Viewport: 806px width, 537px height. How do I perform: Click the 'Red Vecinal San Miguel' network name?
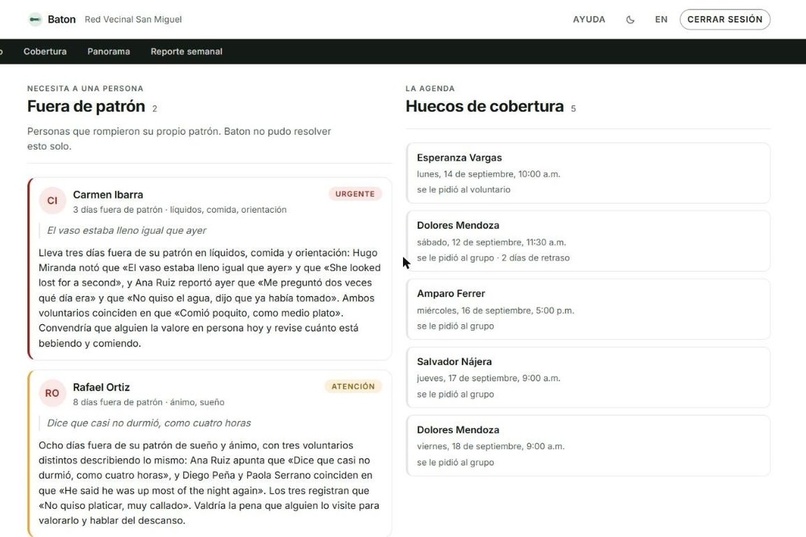pos(133,20)
